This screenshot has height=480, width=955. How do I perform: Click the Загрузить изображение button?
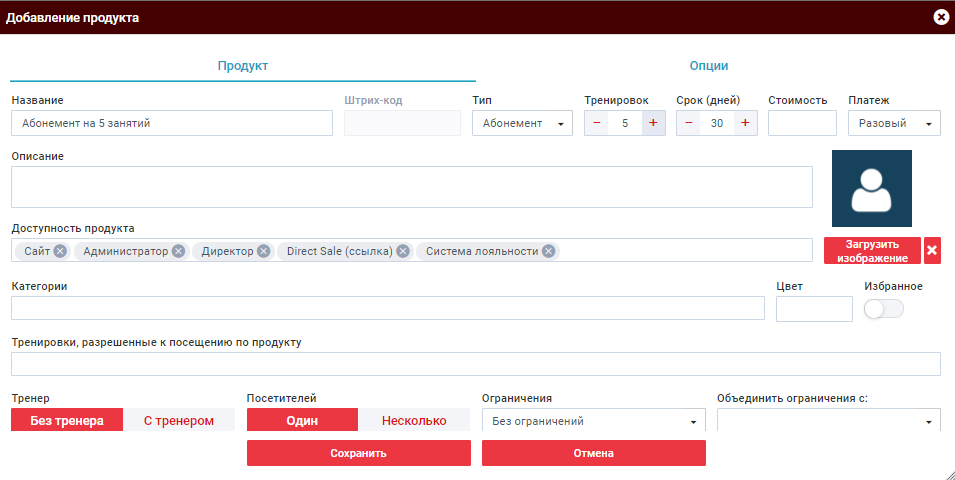pyautogui.click(x=872, y=251)
